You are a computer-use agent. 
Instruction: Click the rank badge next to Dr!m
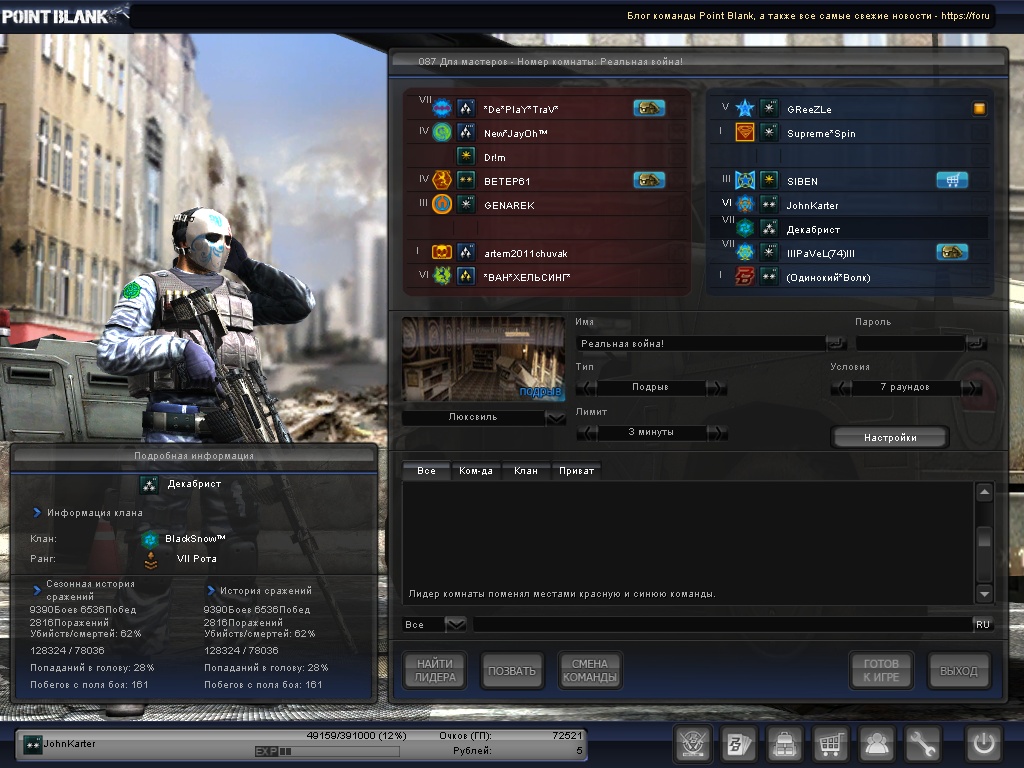tap(466, 157)
